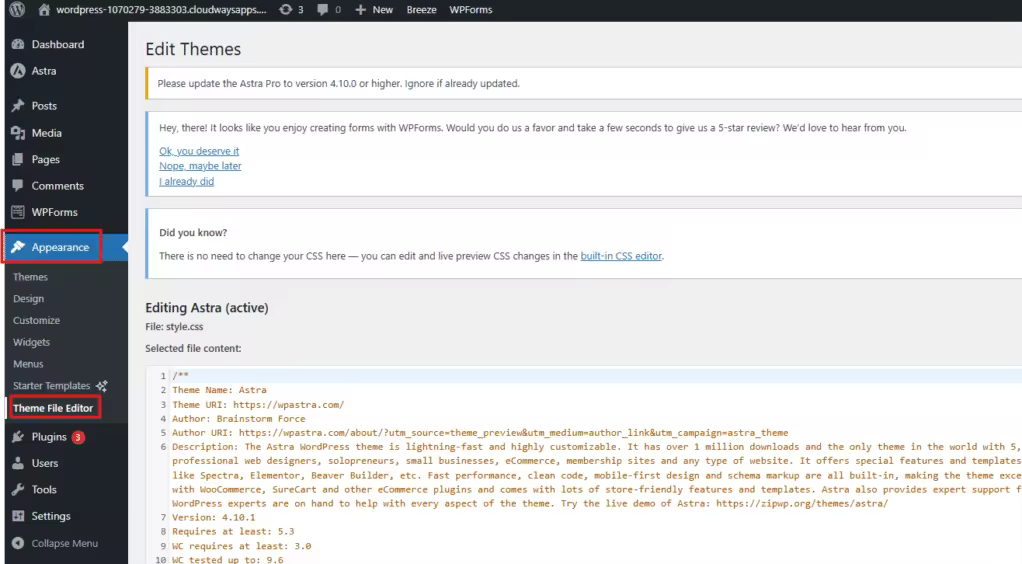1022x564 pixels.
Task: Click the home icon beside site name
Action: pyautogui.click(x=44, y=9)
